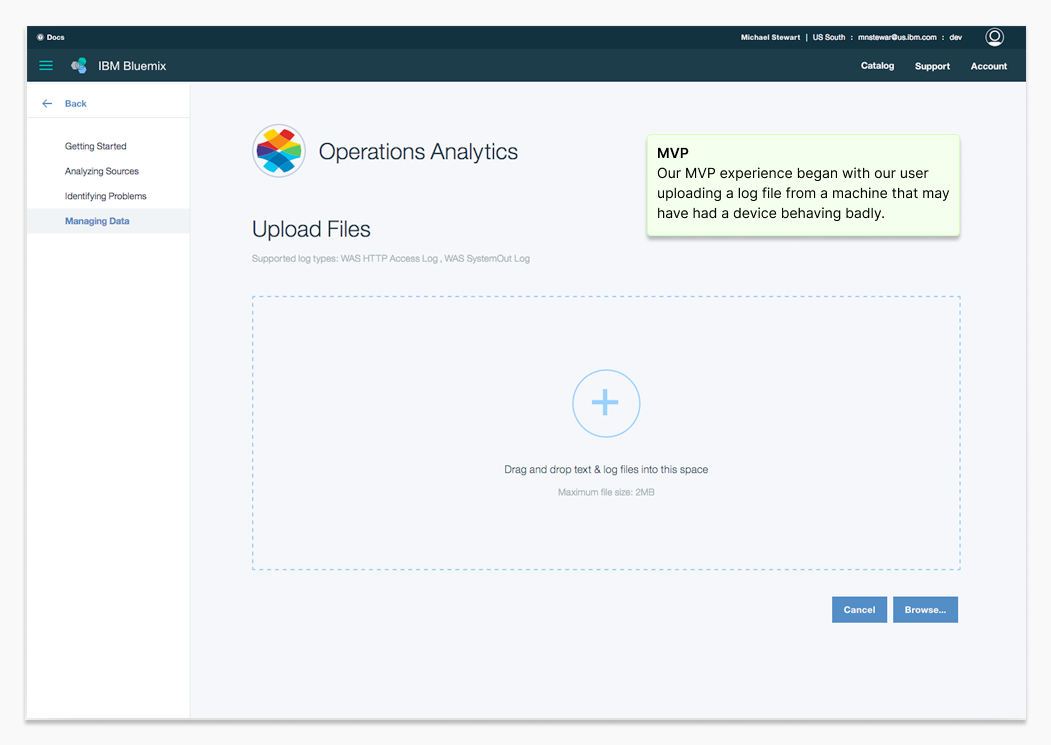The width and height of the screenshot is (1051, 745).
Task: Open the mnstewar@us.ibm.com organization selector
Action: pyautogui.click(x=897, y=37)
